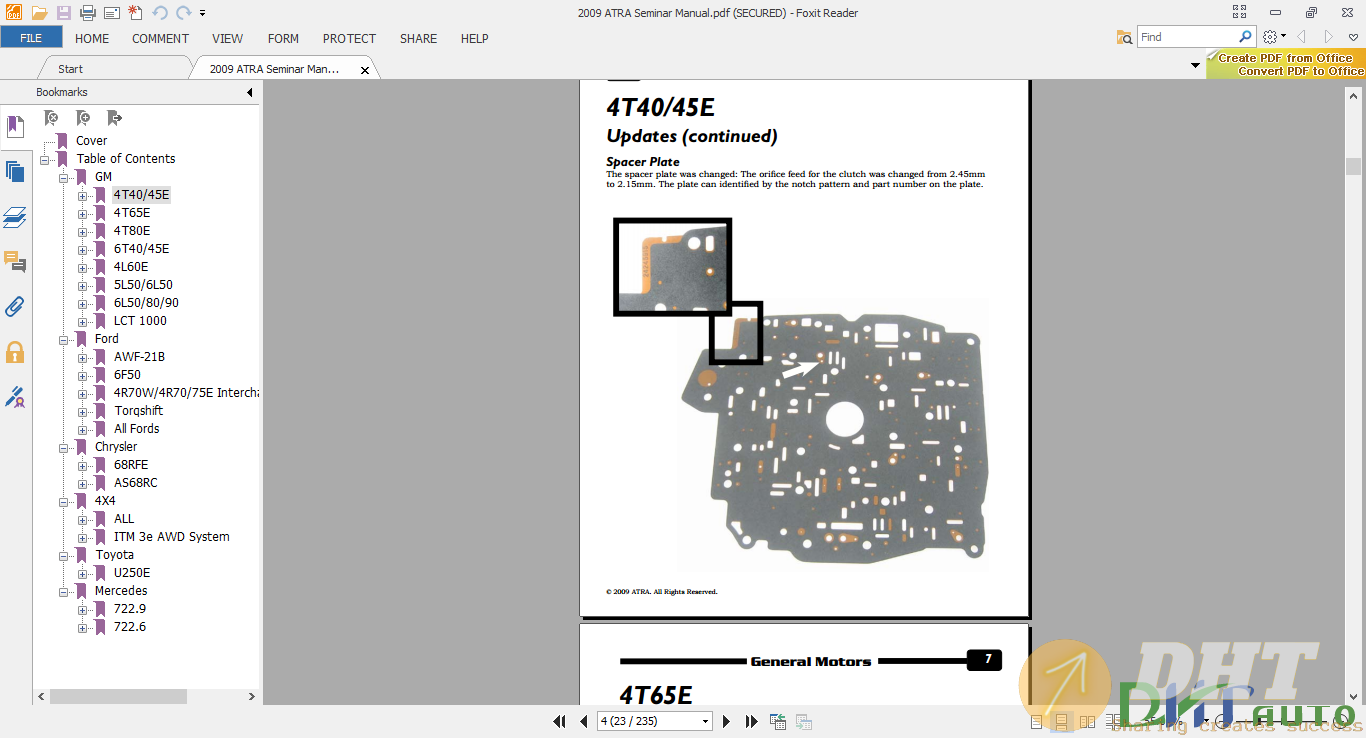Click the add new bookmark icon

coord(83,118)
